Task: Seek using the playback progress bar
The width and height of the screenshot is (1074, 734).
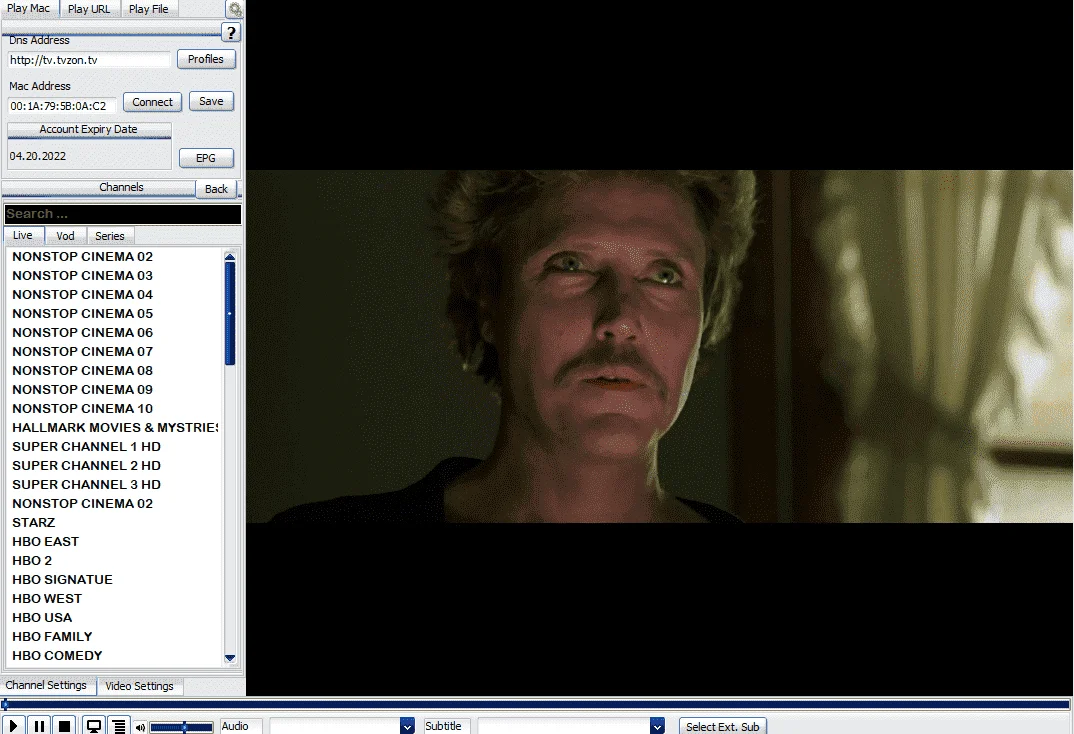Action: [536, 704]
